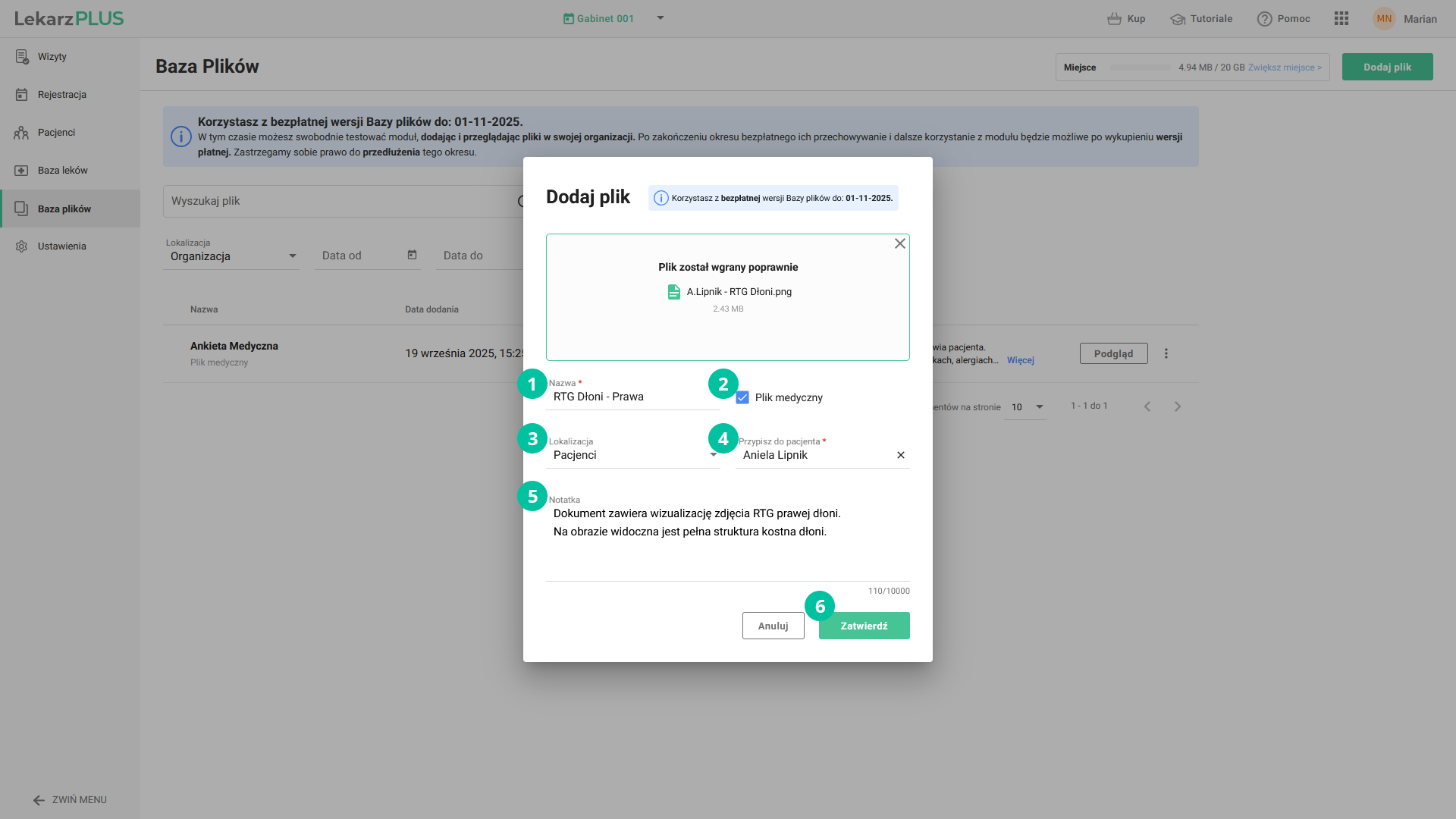Open Gabinet 001 dropdown arrow

tap(660, 18)
